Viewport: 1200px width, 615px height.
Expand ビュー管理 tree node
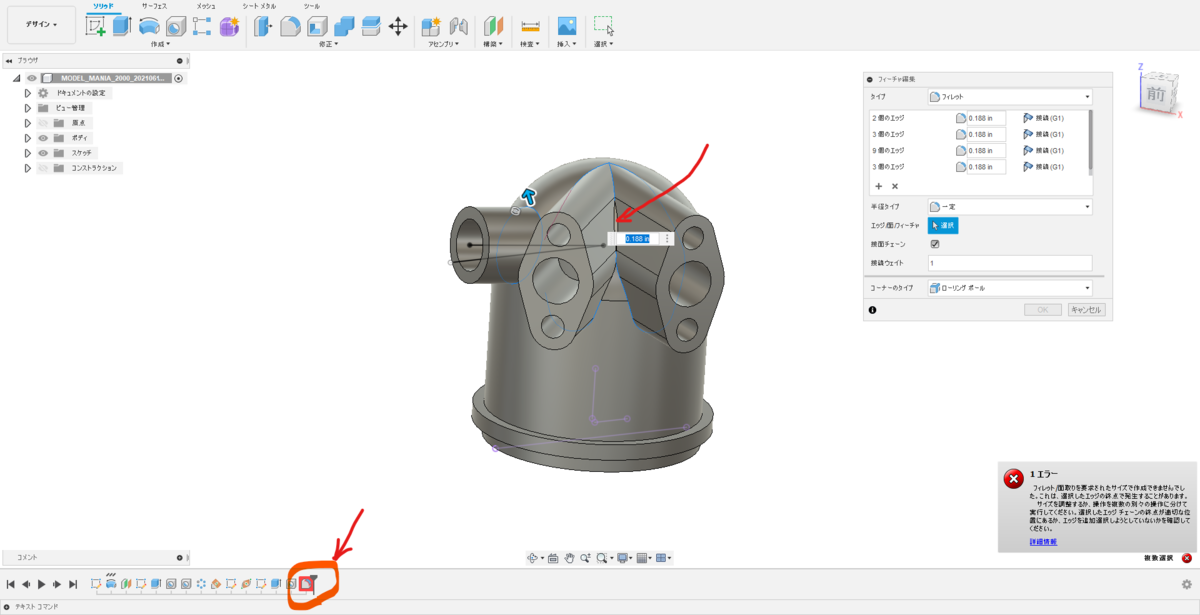point(28,108)
